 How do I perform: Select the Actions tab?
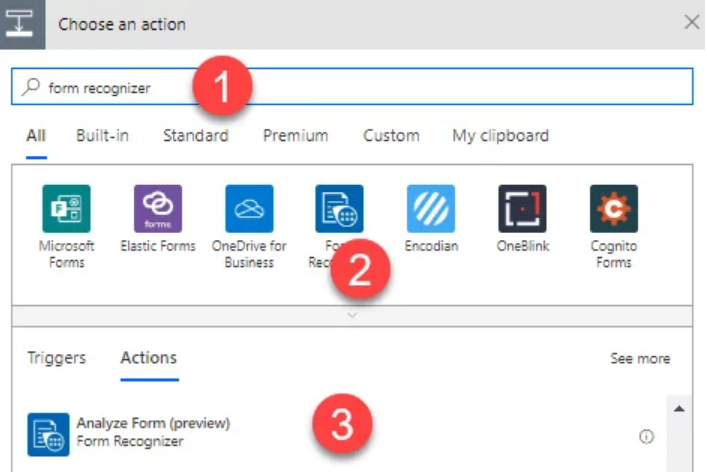click(x=149, y=358)
